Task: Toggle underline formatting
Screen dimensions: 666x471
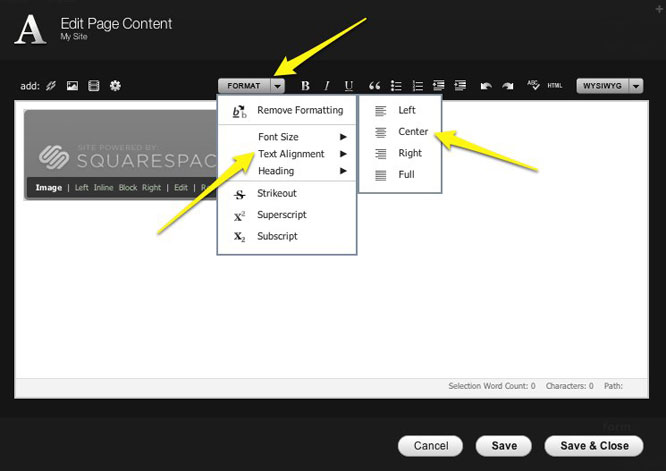Action: [348, 86]
